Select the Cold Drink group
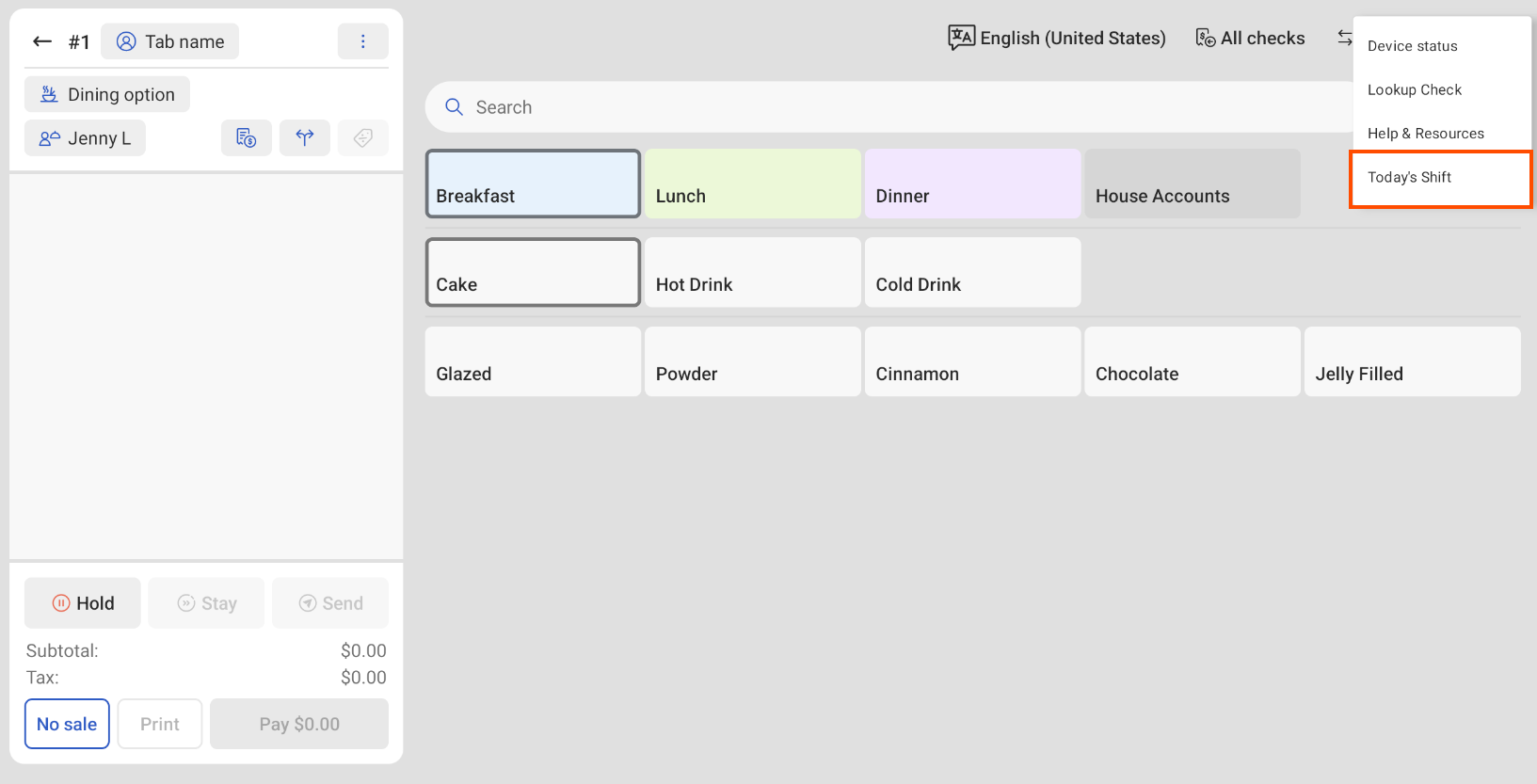 click(972, 272)
